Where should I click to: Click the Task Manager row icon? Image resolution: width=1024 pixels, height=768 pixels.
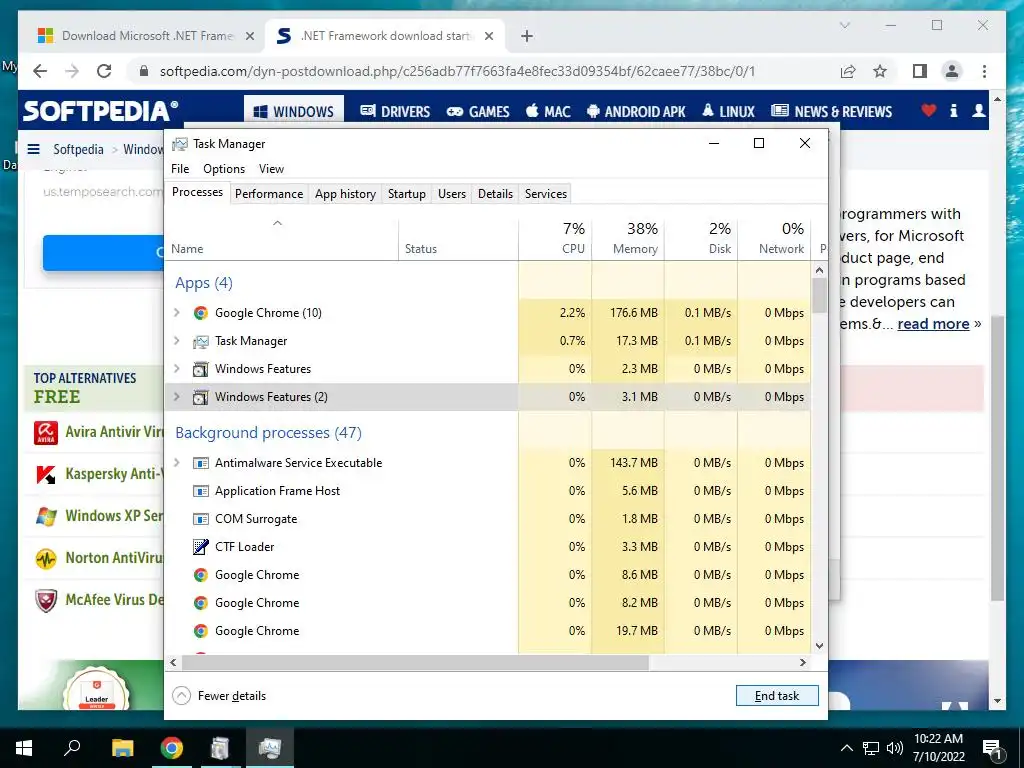[x=200, y=341]
